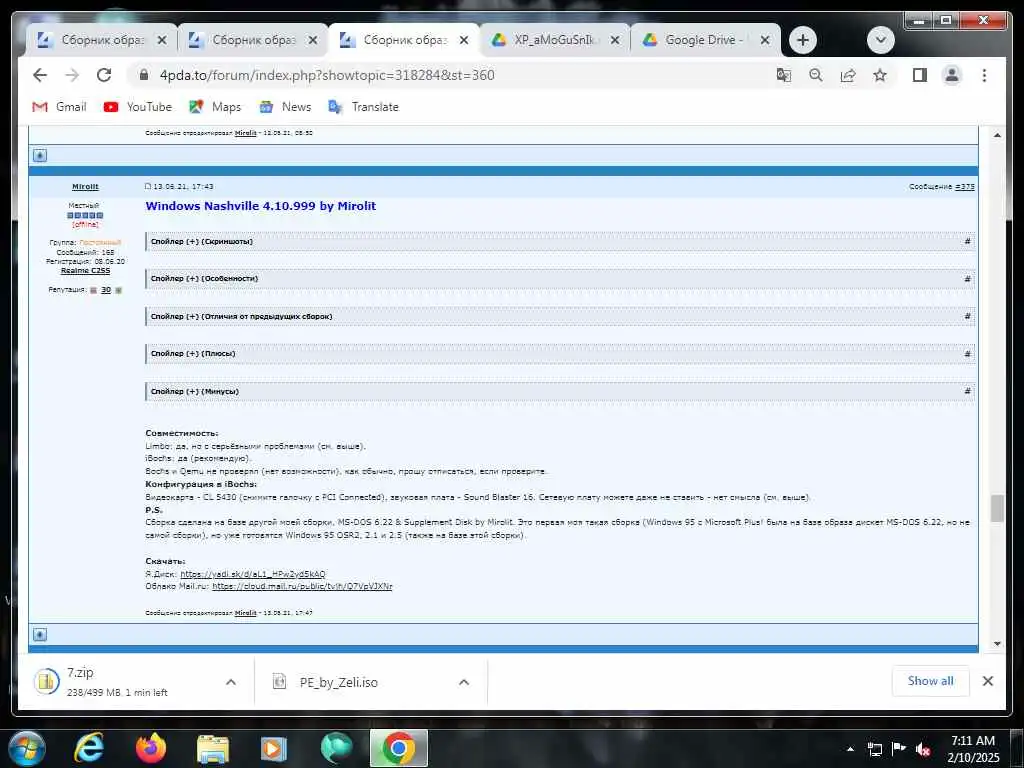Click the # anchor on Скриншоты spoiler

[967, 242]
